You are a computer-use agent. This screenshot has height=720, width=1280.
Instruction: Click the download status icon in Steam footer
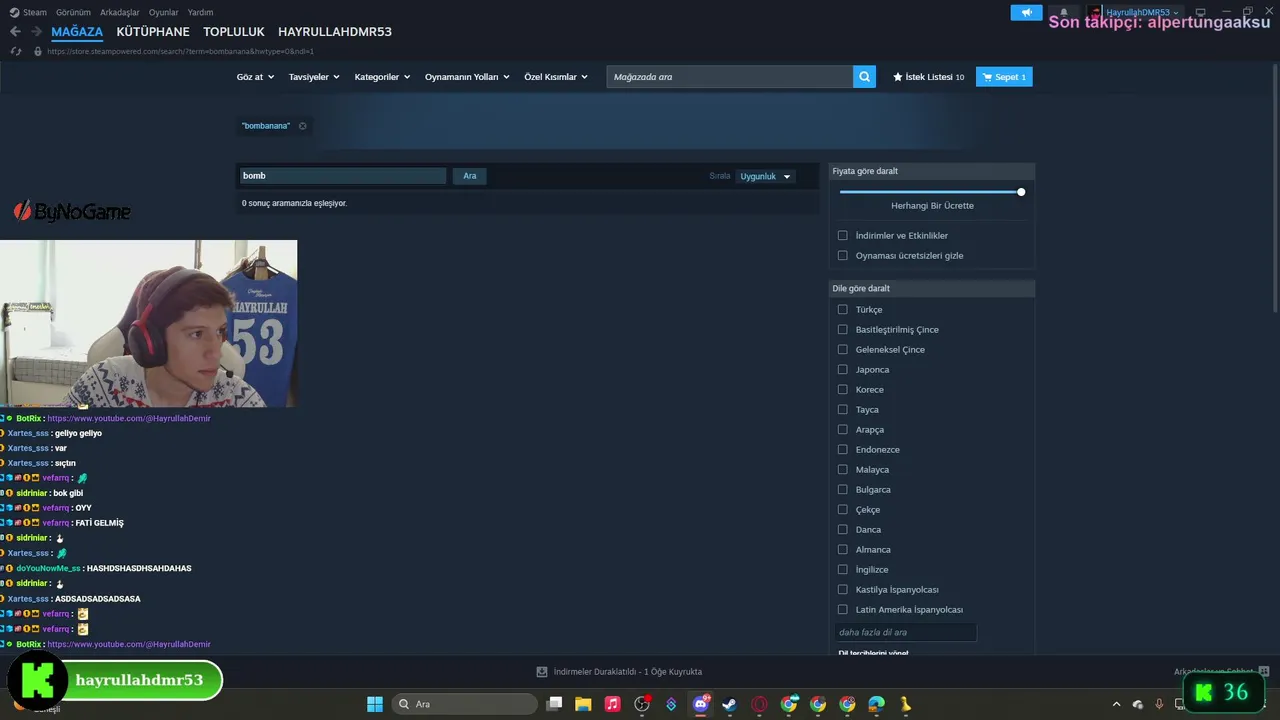click(542, 672)
